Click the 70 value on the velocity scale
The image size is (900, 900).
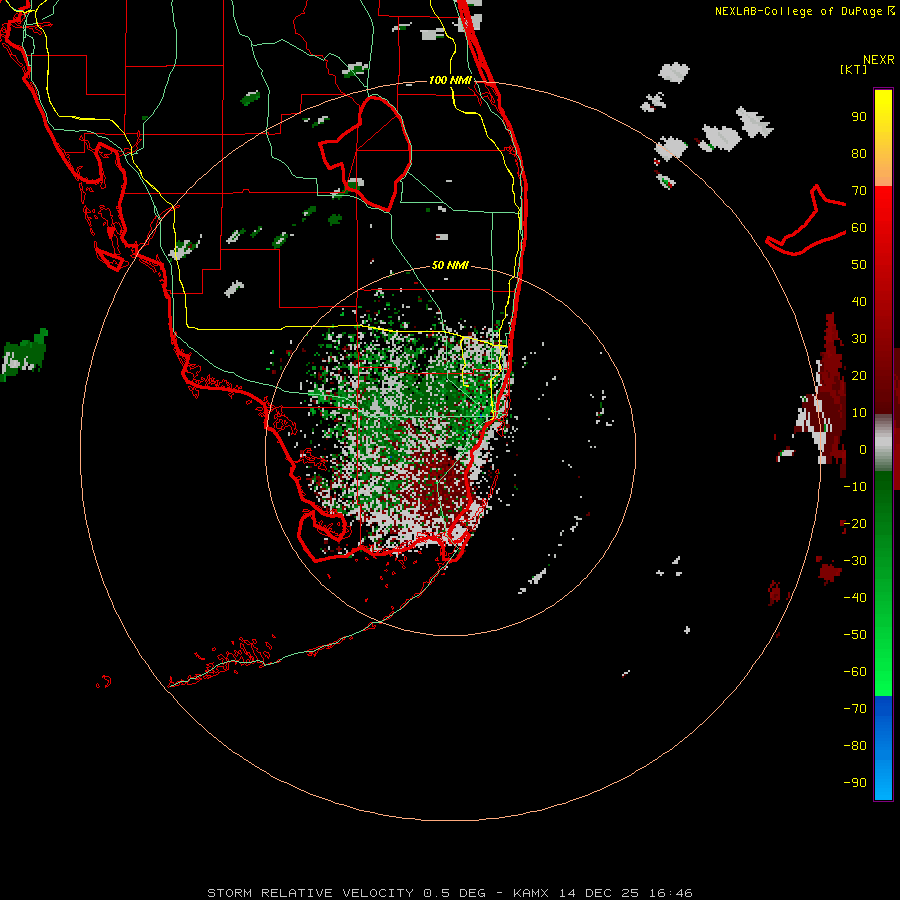(x=859, y=191)
